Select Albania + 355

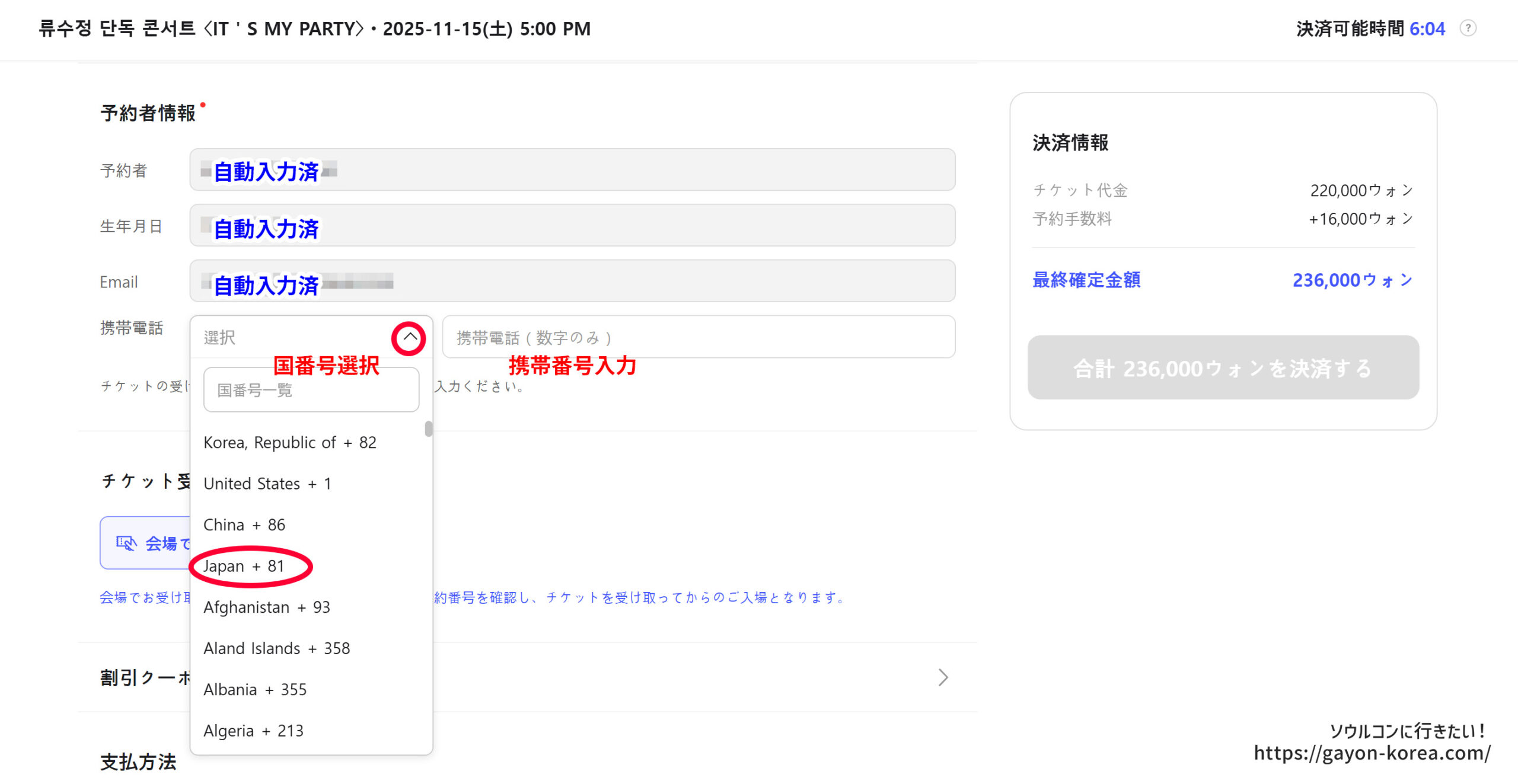point(255,689)
